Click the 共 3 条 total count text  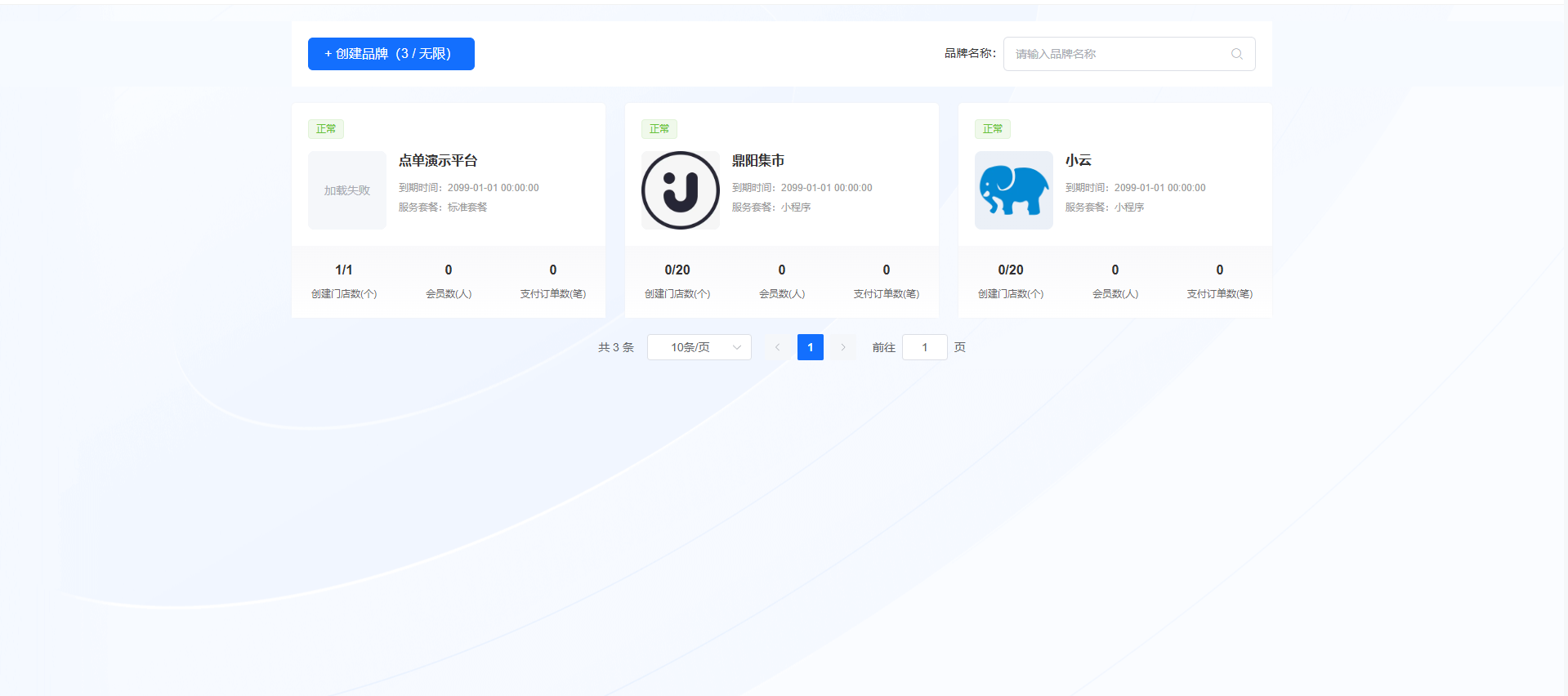click(616, 347)
